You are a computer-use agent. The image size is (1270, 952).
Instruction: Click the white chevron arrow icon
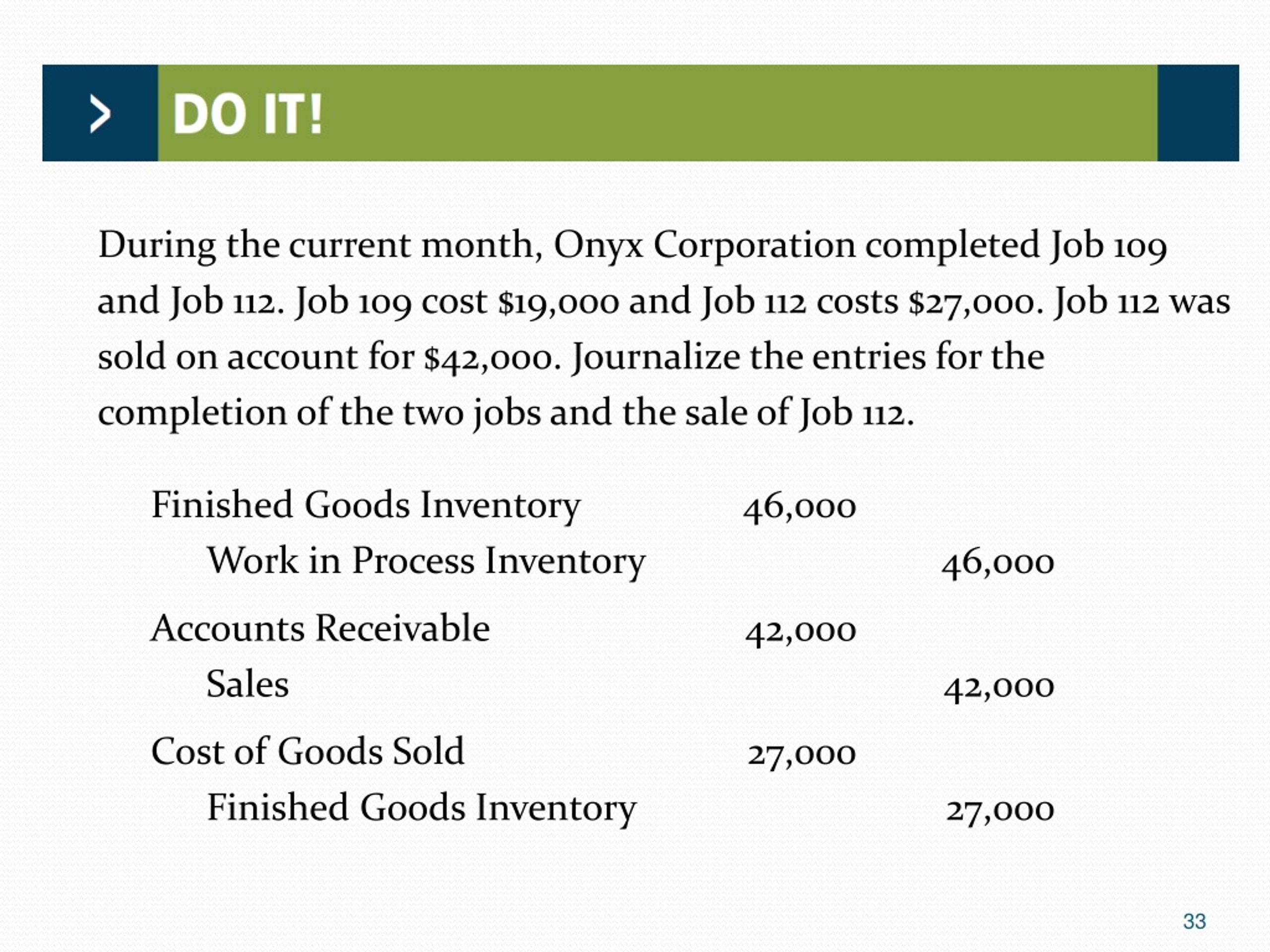pyautogui.click(x=101, y=114)
